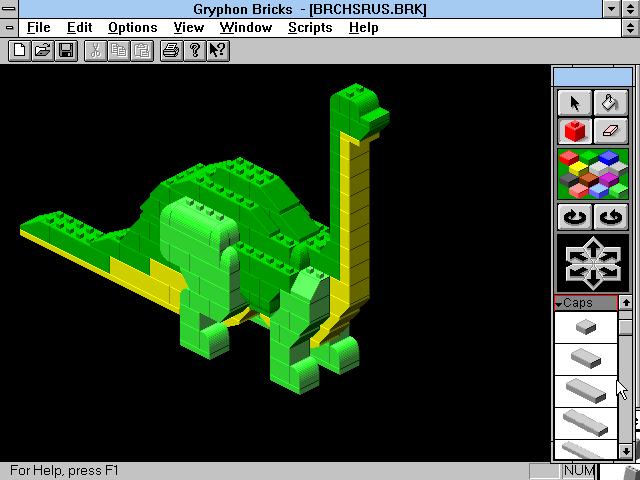This screenshot has height=480, width=640.
Task: Click the brick list scrollbar thumb
Action: (626, 327)
